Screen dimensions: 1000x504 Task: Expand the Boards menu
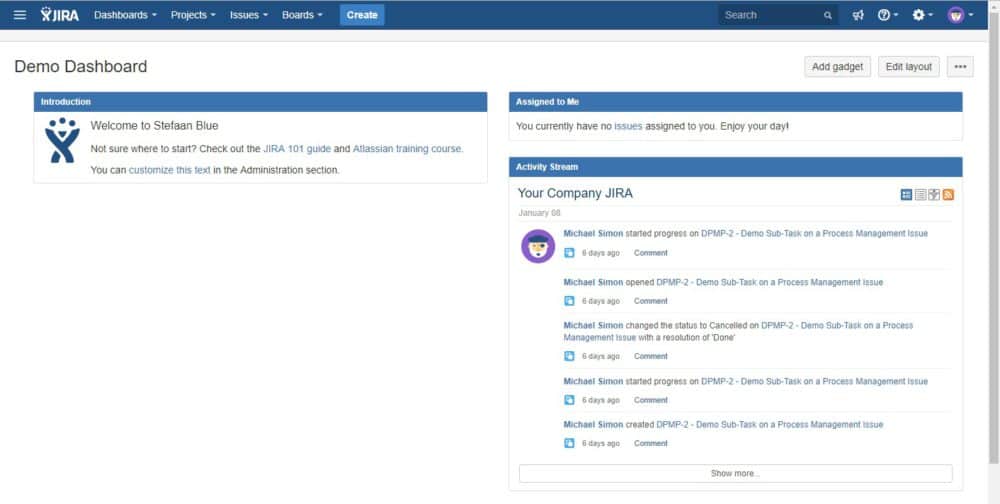tap(302, 15)
